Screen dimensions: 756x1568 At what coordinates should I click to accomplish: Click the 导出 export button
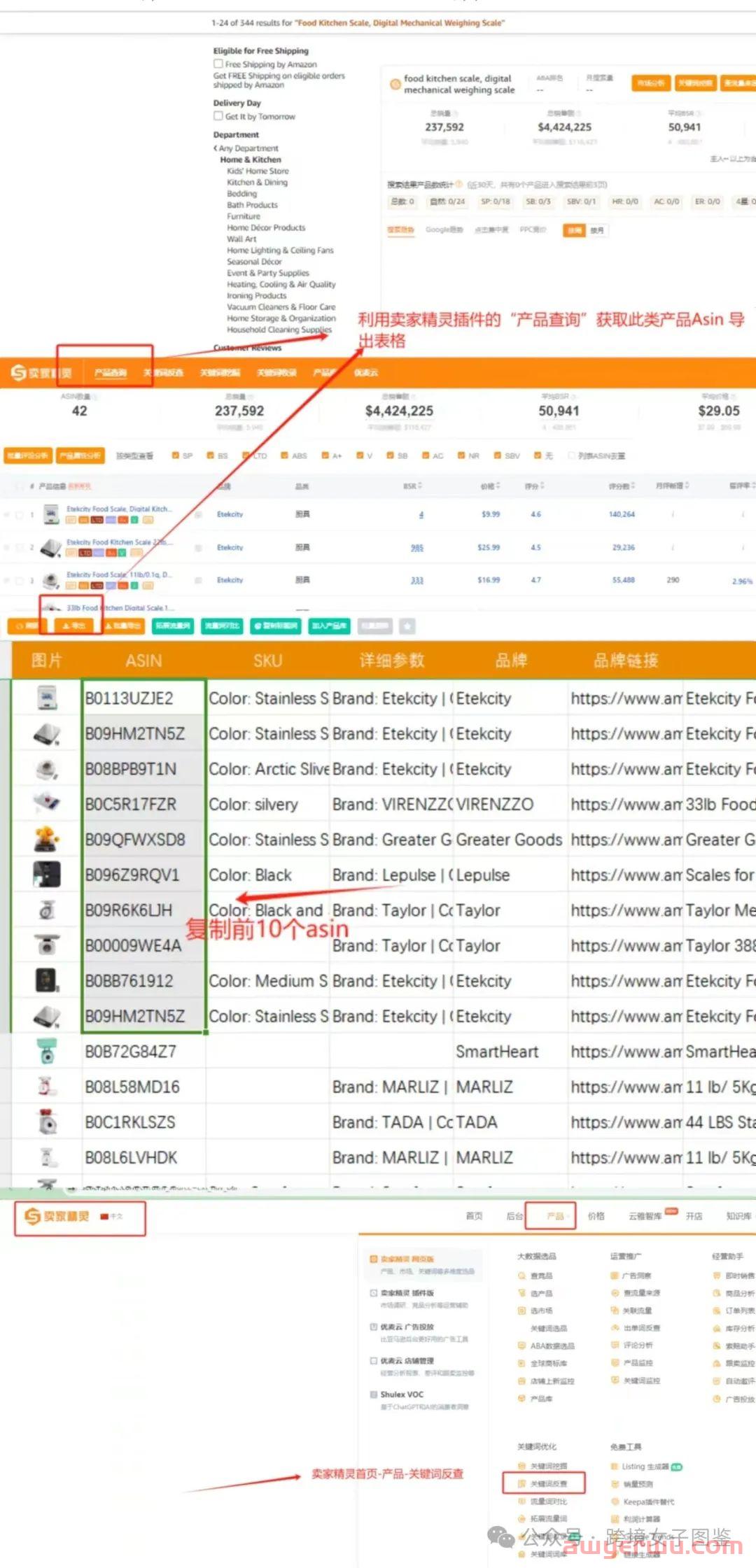point(73,626)
